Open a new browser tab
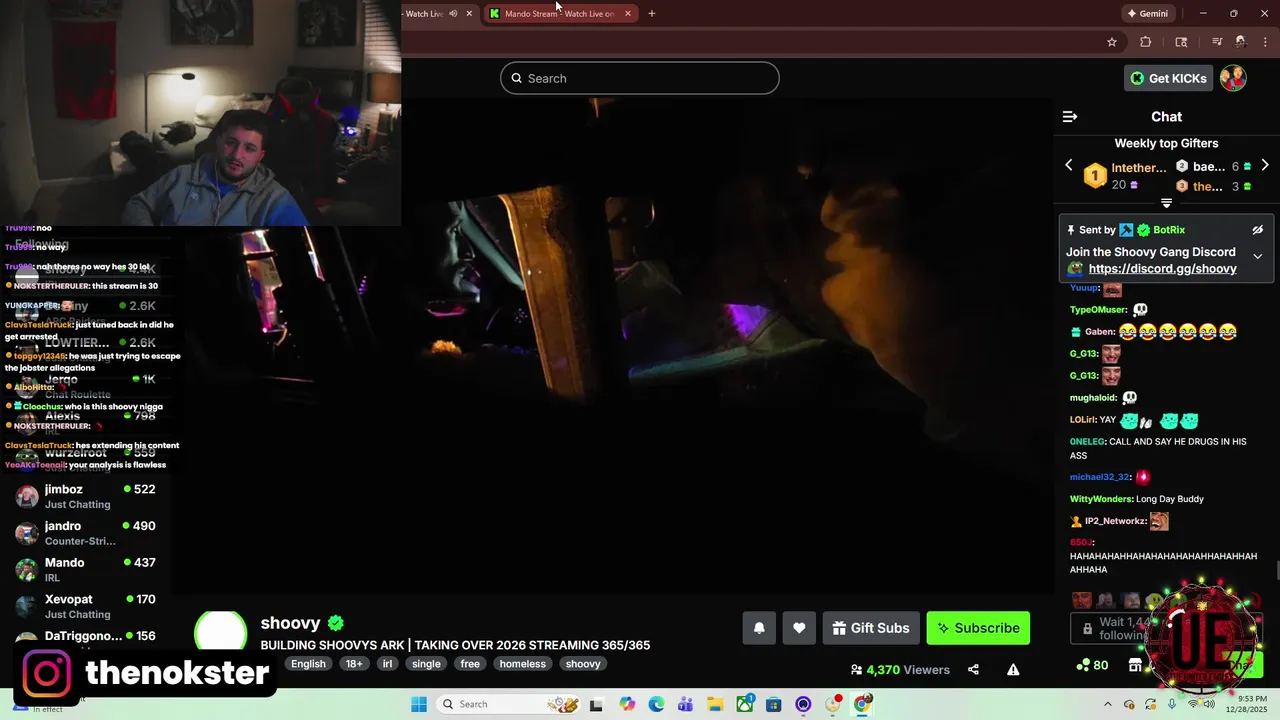The width and height of the screenshot is (1280, 720). click(x=652, y=14)
